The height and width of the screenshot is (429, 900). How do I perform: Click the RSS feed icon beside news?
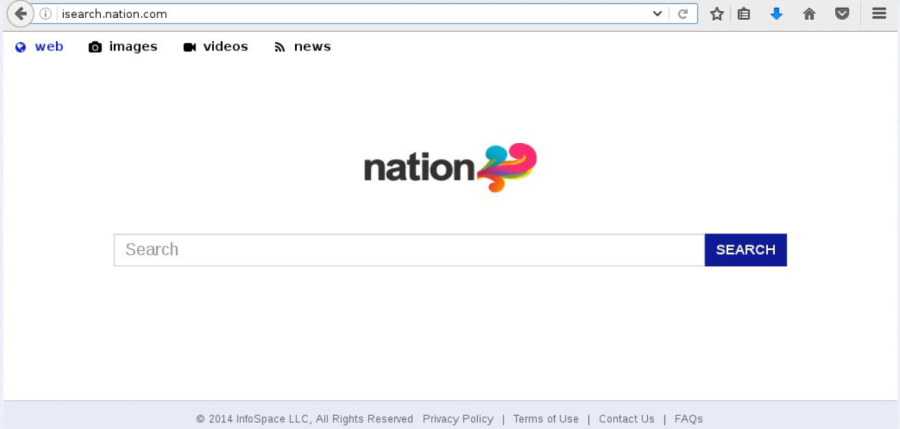point(280,47)
